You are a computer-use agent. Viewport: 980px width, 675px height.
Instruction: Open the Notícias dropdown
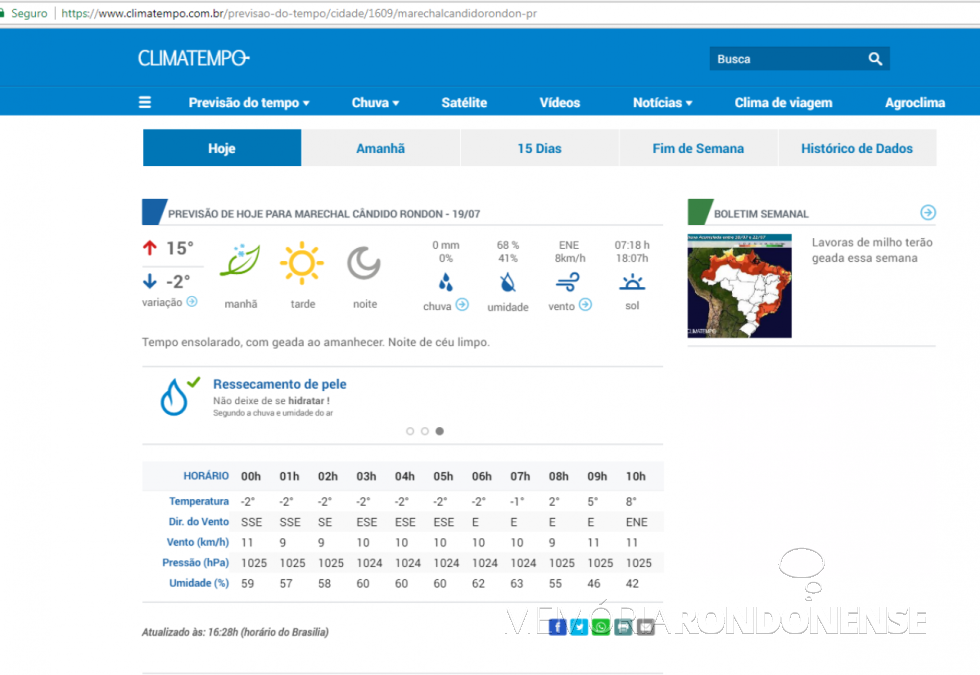point(661,102)
